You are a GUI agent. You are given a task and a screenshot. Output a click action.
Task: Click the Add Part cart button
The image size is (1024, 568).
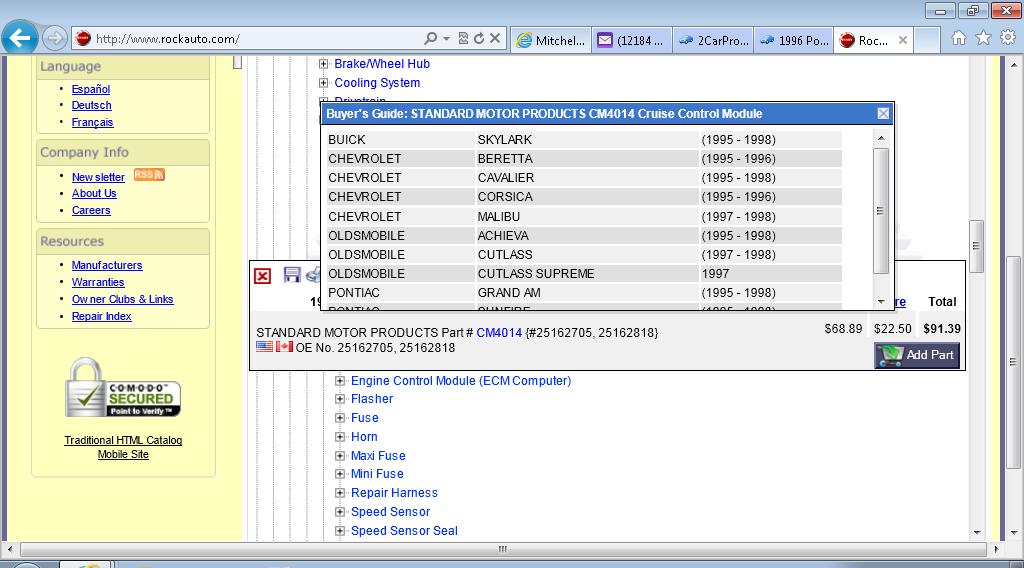pyautogui.click(x=917, y=355)
